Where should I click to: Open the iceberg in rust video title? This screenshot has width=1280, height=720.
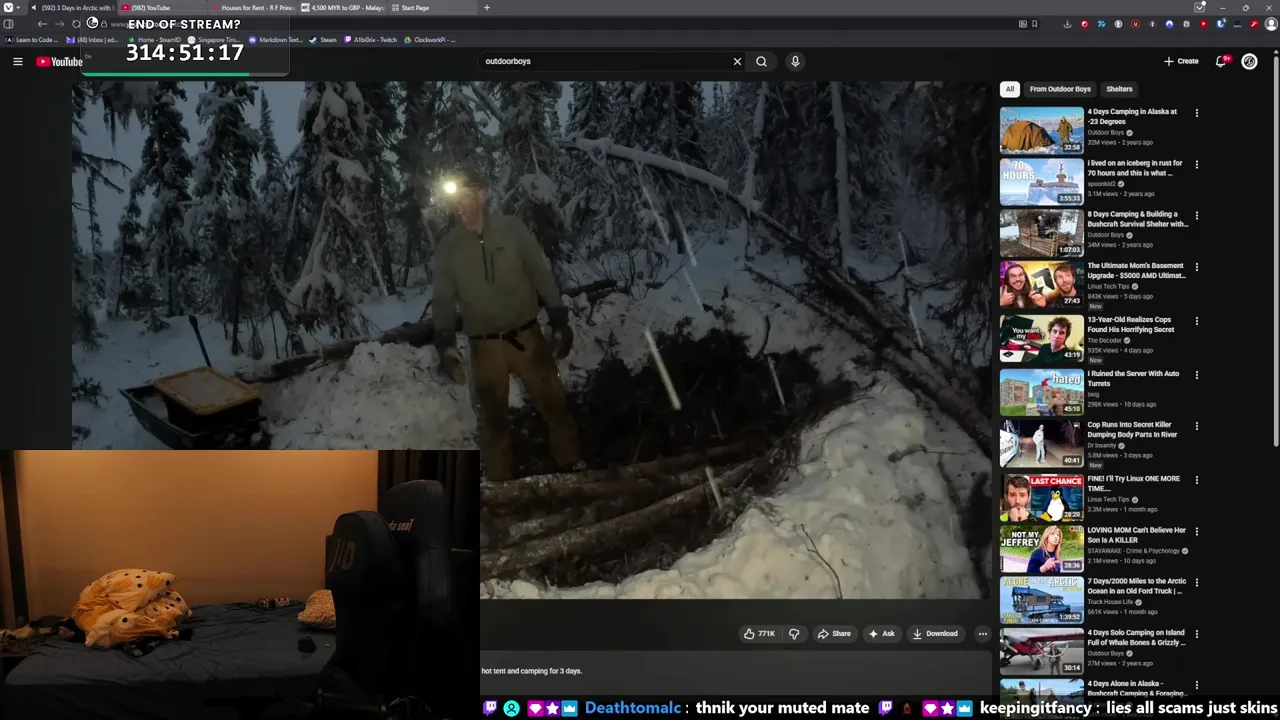click(x=1135, y=168)
